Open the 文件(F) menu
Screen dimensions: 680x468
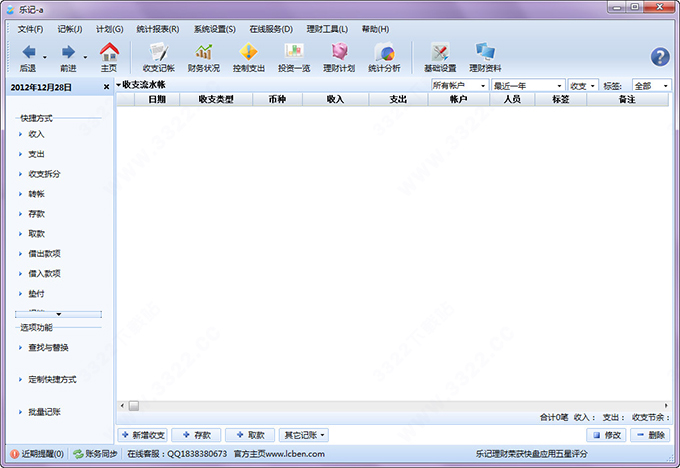pyautogui.click(x=30, y=29)
